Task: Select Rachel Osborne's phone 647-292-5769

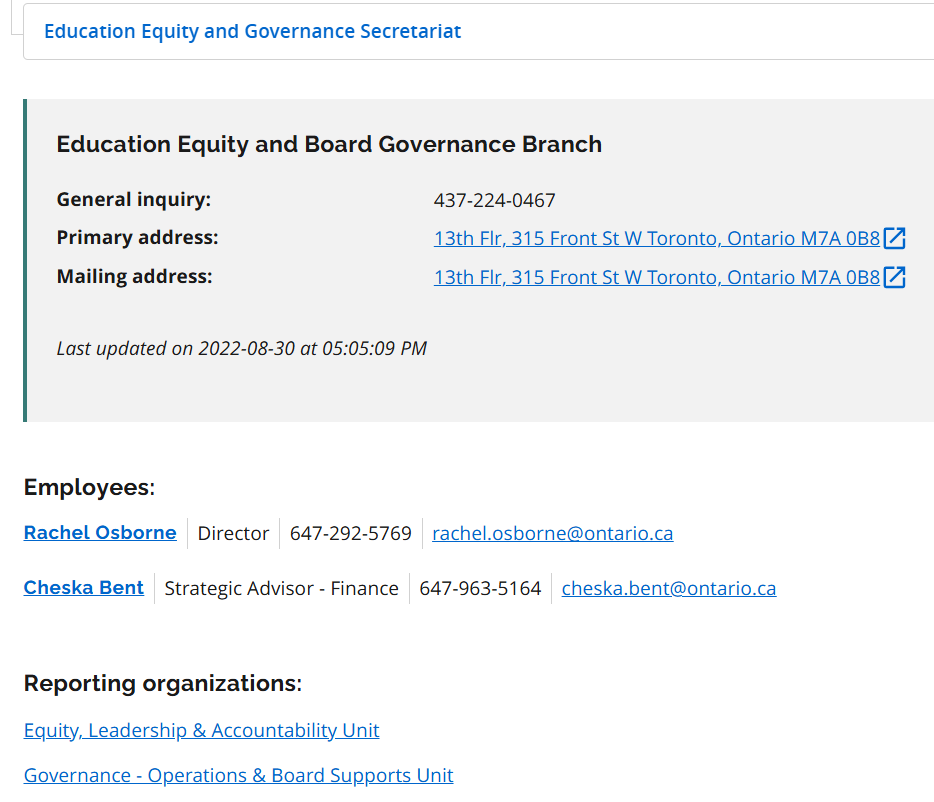Action: point(350,533)
